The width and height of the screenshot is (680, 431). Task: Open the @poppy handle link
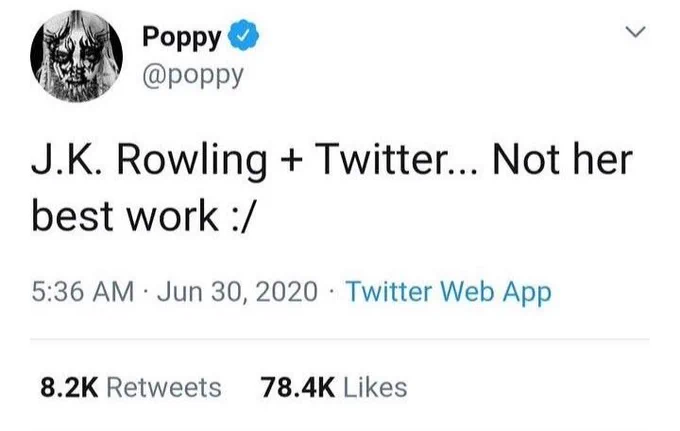point(193,75)
